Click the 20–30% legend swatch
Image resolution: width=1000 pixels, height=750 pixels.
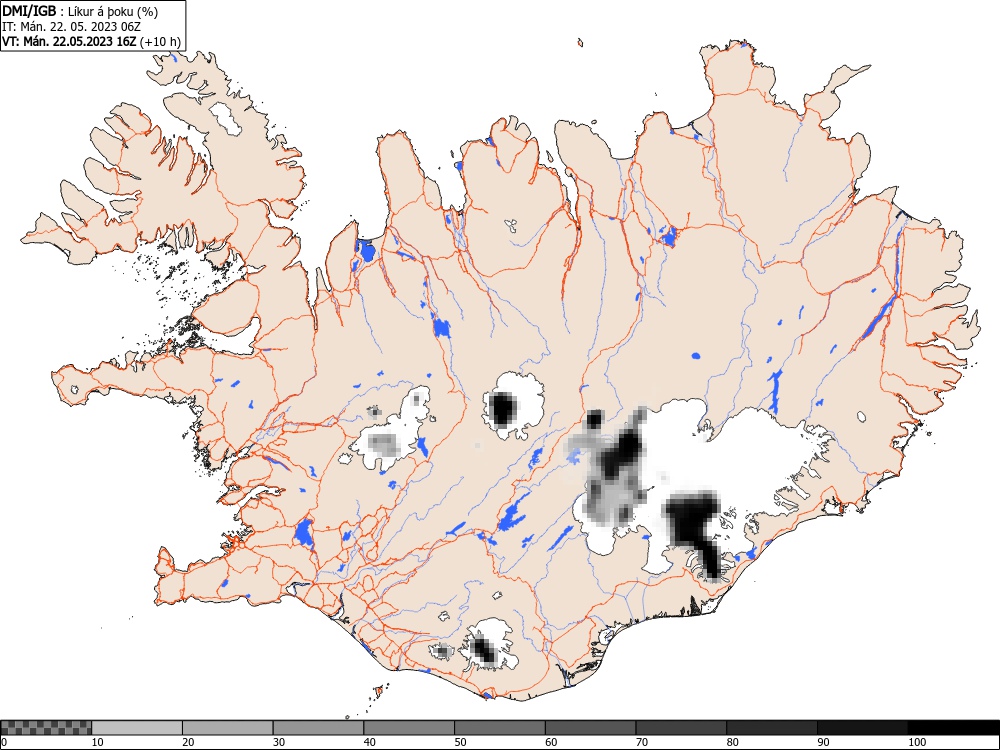pos(228,728)
